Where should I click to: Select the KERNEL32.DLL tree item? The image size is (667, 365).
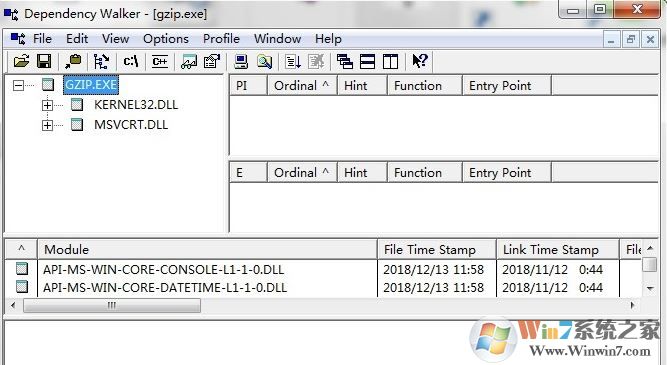[136, 105]
